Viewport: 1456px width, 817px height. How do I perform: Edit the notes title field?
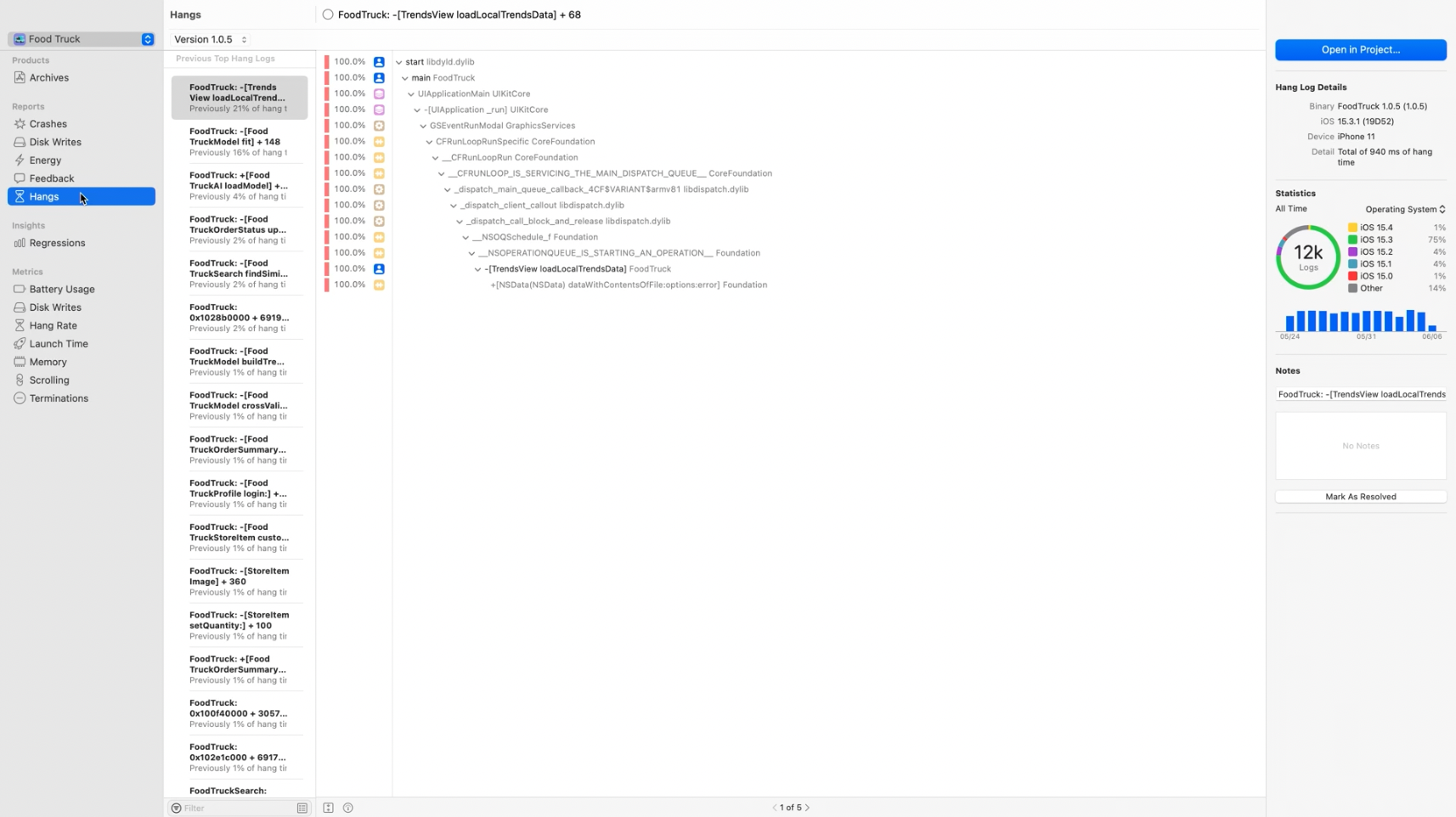coord(1360,394)
